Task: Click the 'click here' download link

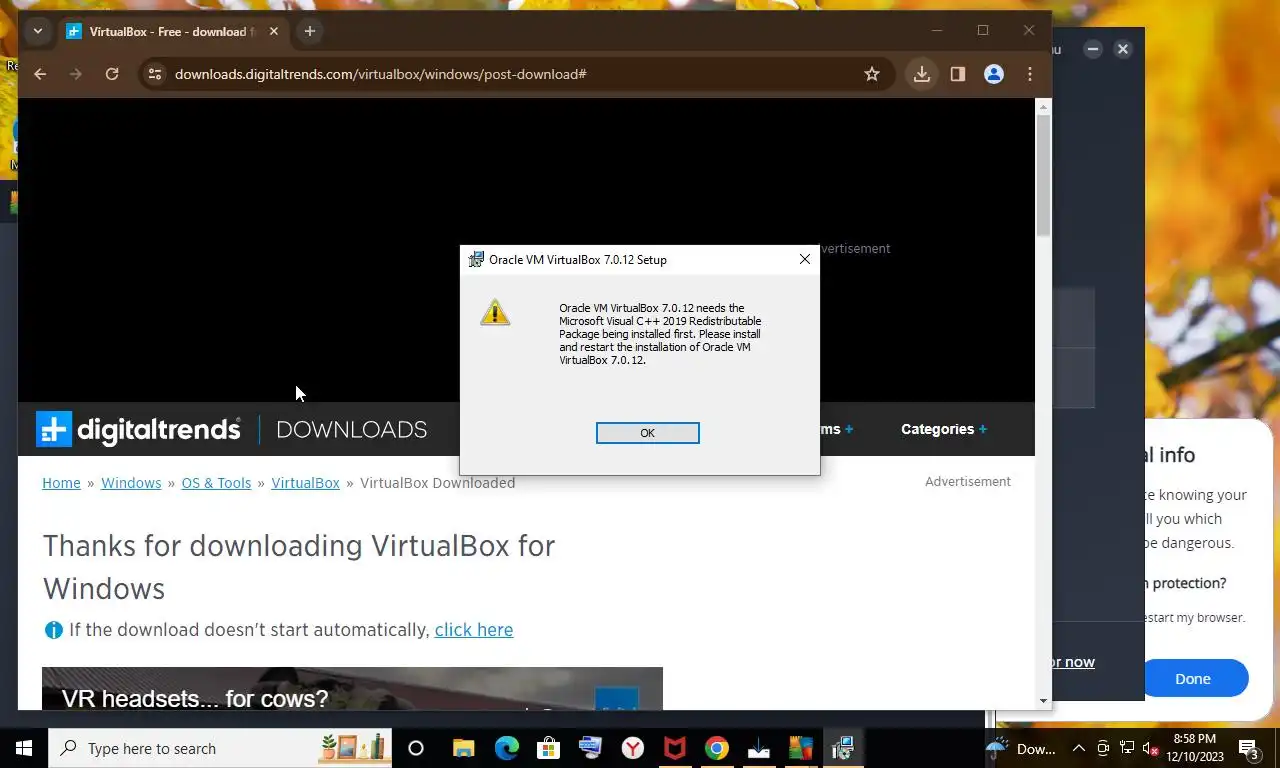Action: [474, 630]
